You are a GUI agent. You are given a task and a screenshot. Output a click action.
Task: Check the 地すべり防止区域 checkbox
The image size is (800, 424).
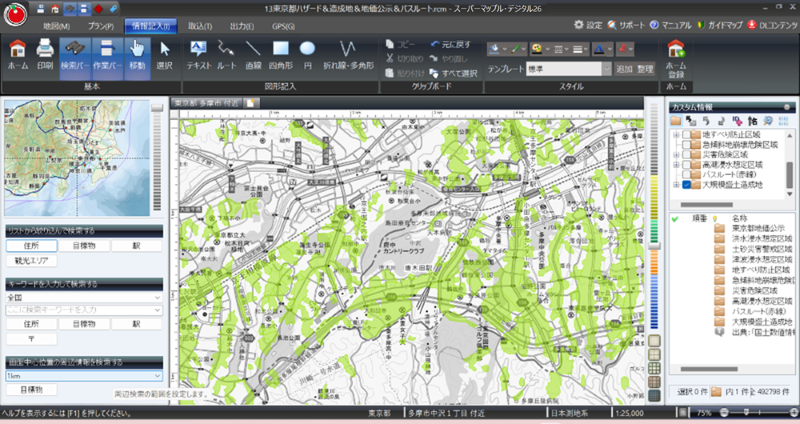coord(687,135)
